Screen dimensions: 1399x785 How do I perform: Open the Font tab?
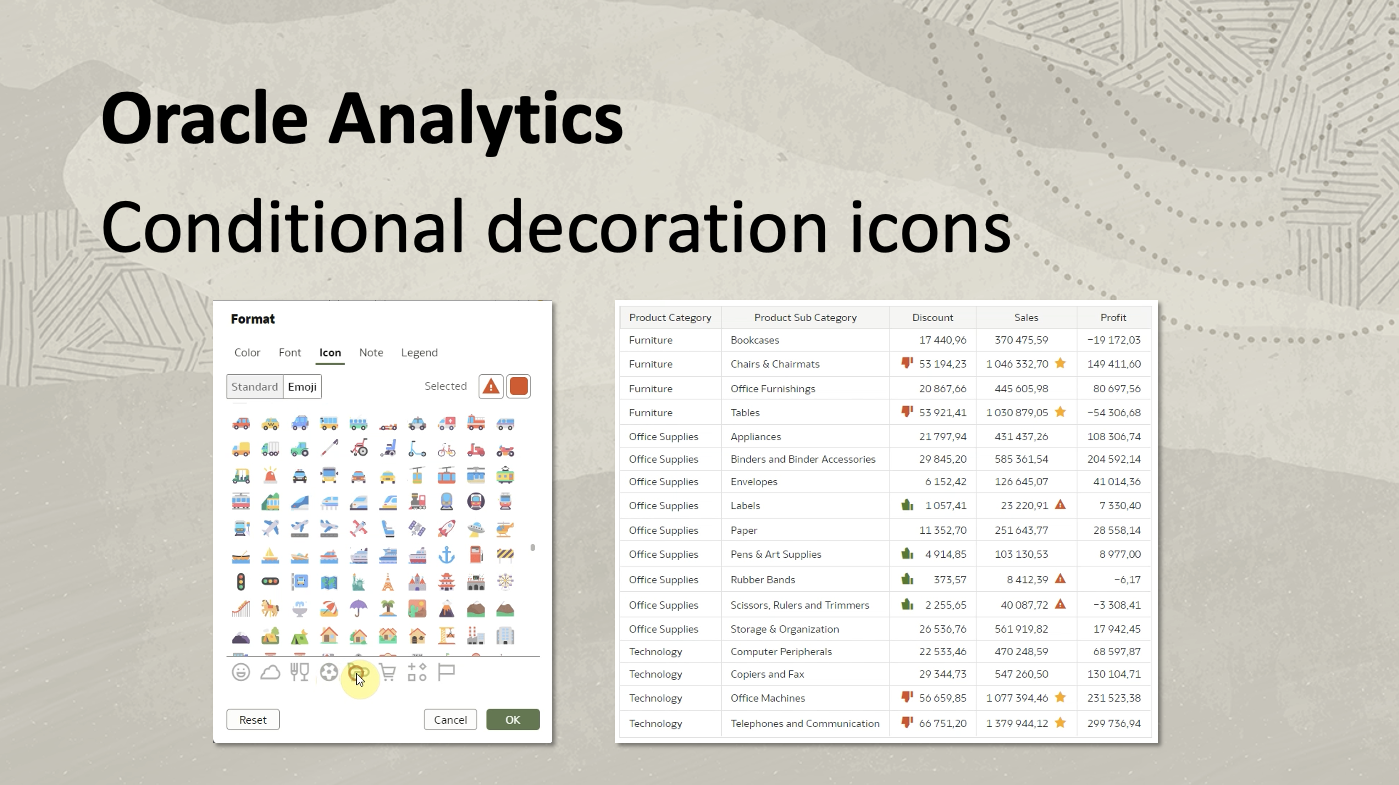290,352
